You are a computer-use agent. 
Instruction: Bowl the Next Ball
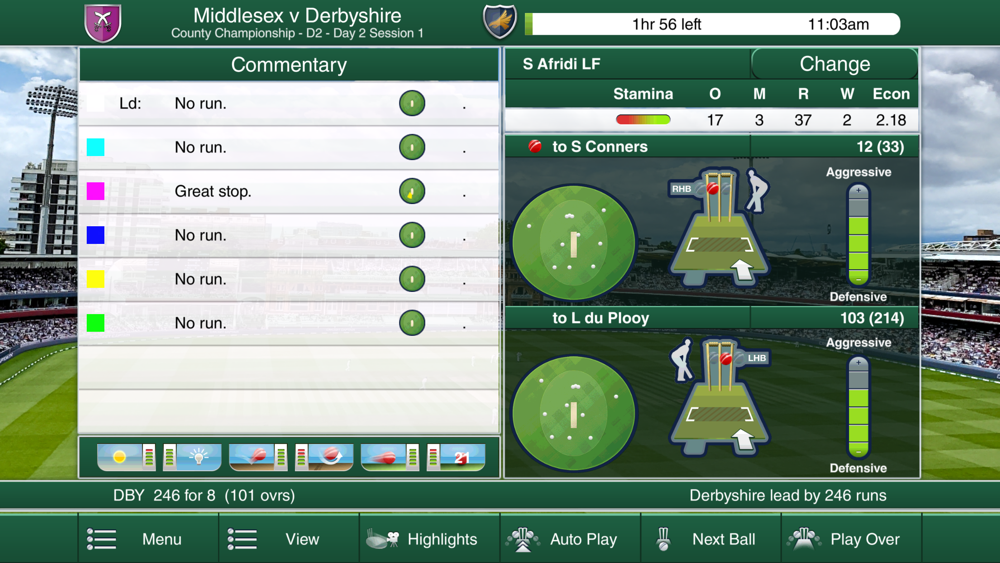click(710, 539)
